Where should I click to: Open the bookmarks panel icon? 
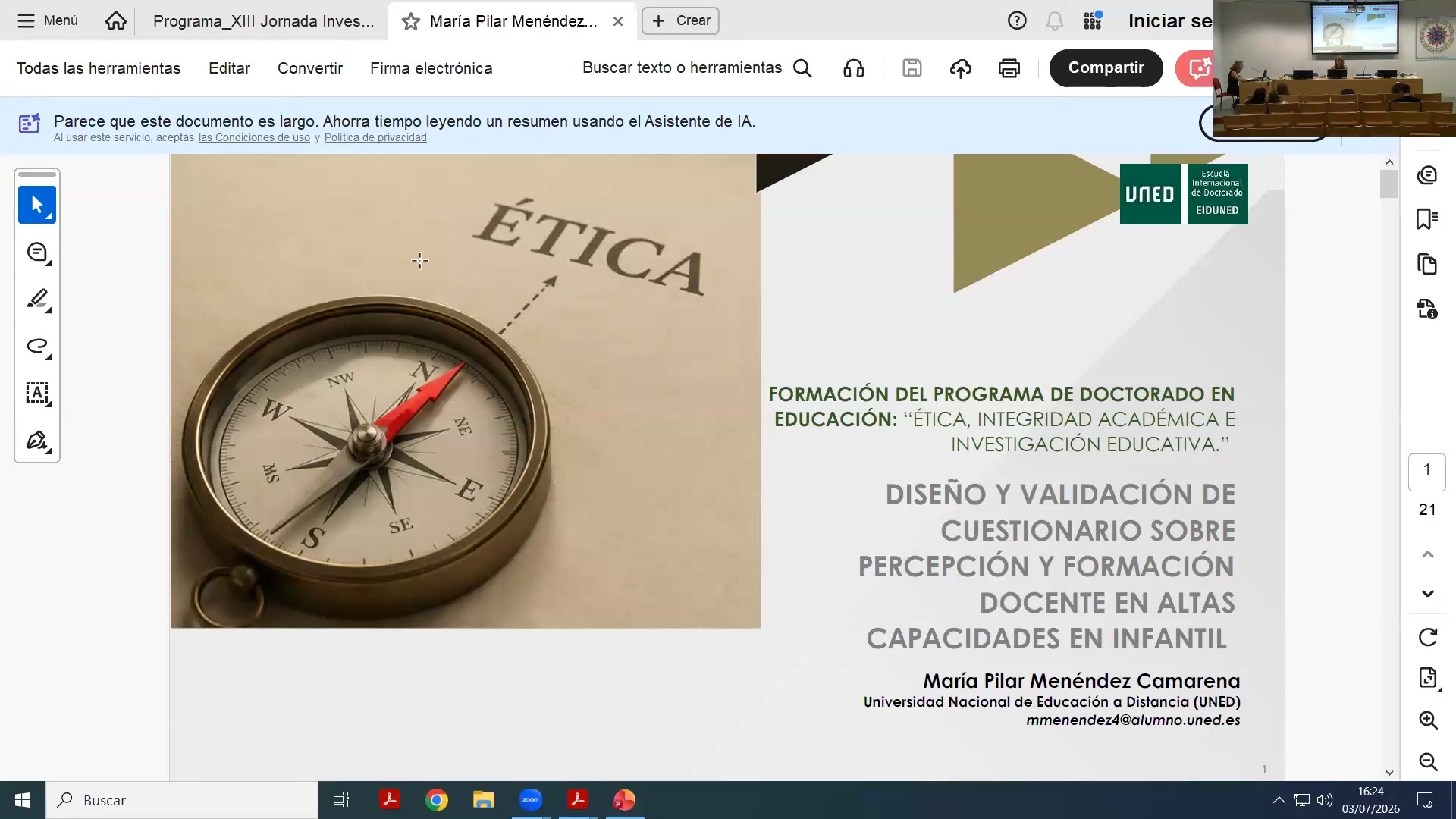pos(1427,219)
